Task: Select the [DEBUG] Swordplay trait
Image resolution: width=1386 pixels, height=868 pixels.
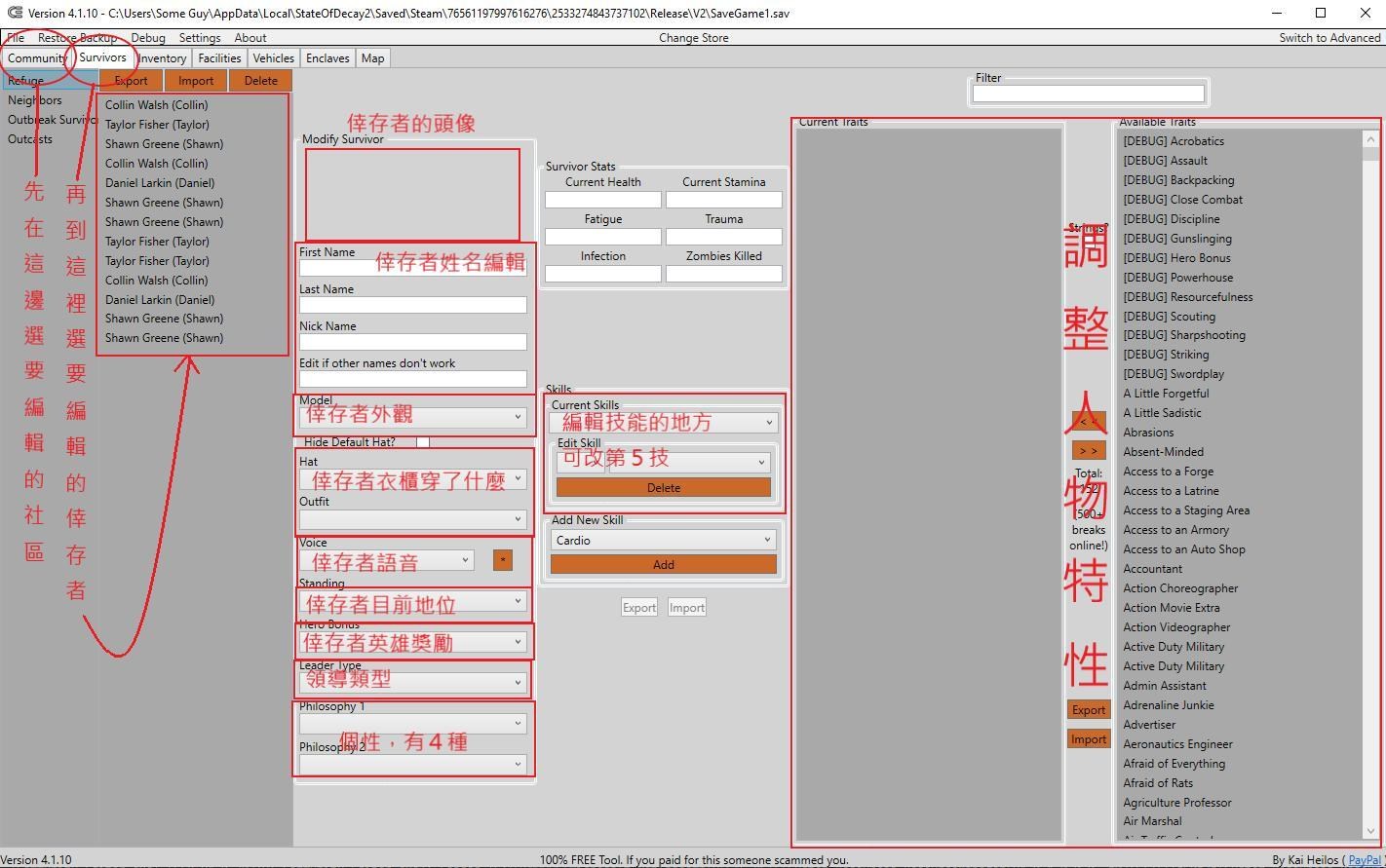Action: click(1174, 374)
